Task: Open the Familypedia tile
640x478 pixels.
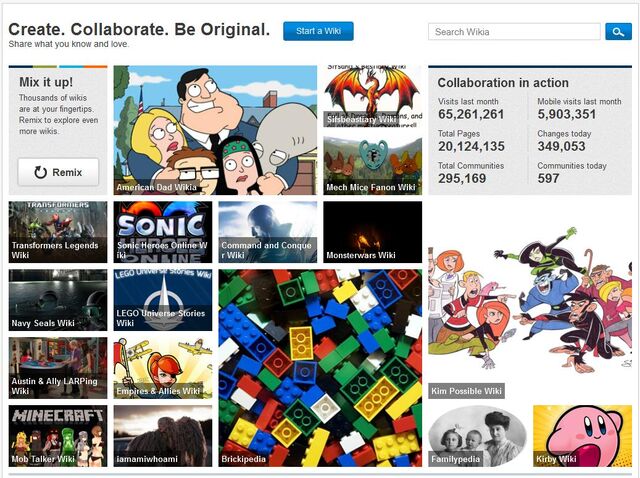Action: pos(478,436)
